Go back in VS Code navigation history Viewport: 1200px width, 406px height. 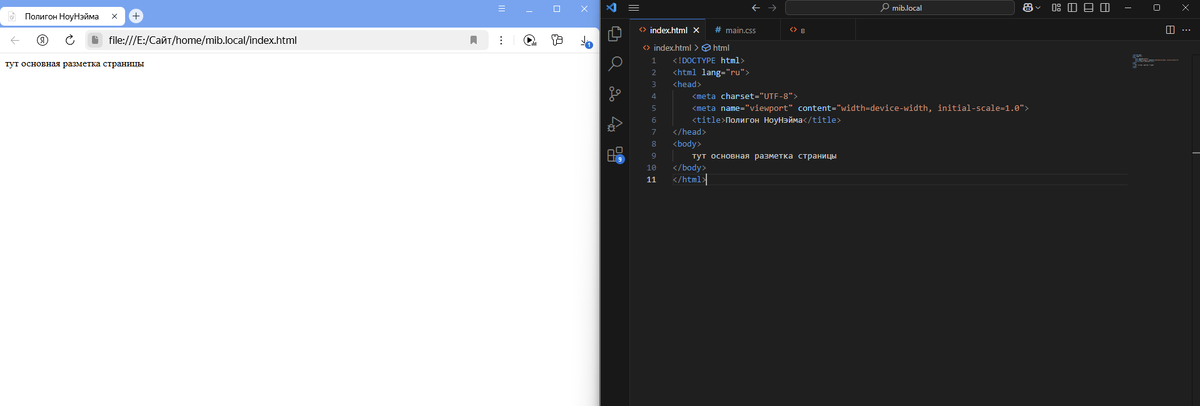(756, 7)
